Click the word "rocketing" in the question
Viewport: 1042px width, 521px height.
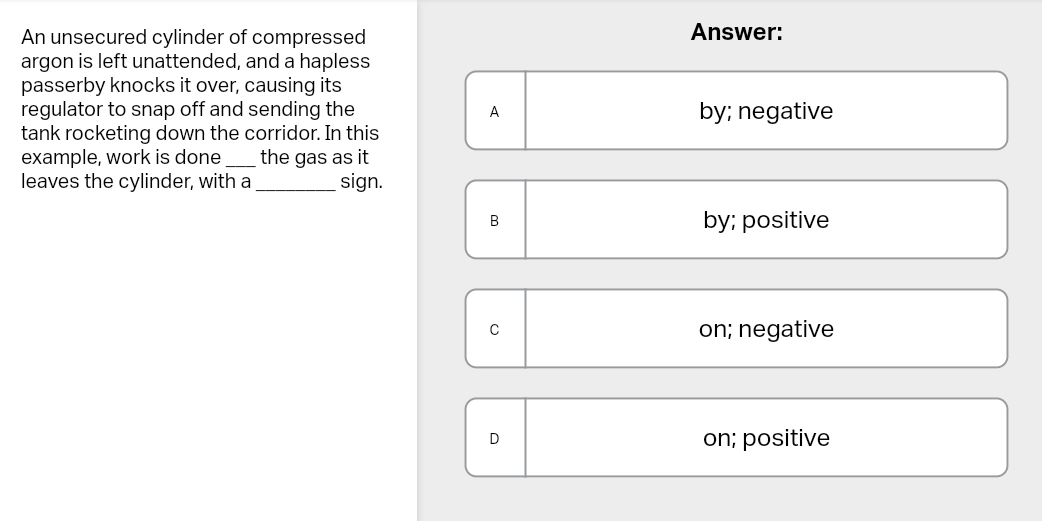click(x=108, y=134)
